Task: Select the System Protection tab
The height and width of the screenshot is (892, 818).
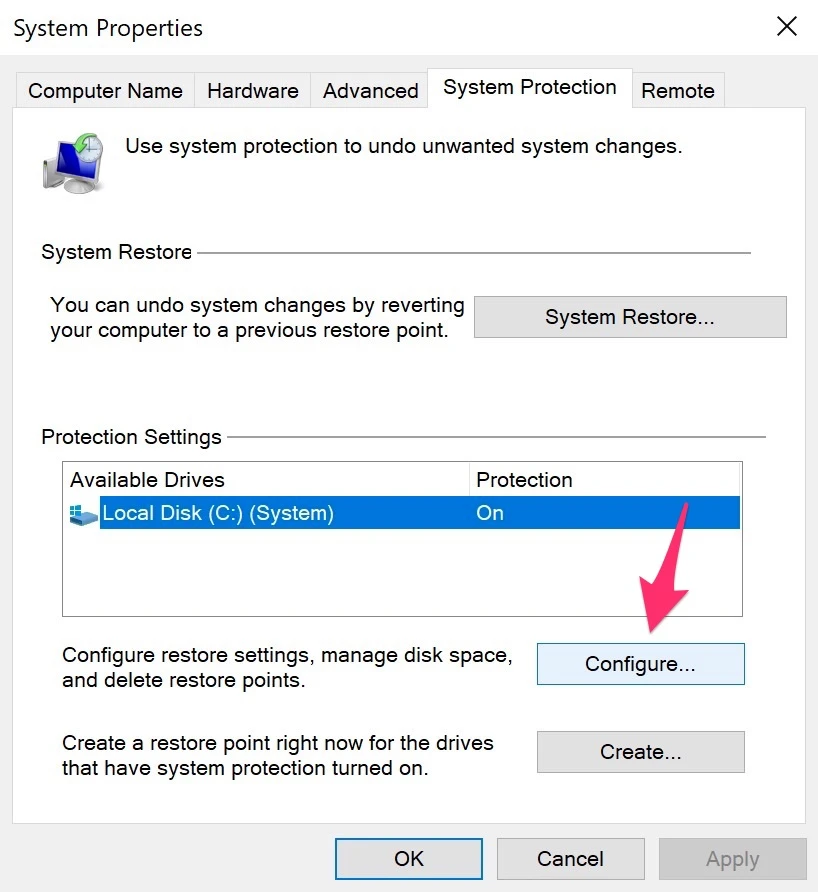Action: (529, 88)
